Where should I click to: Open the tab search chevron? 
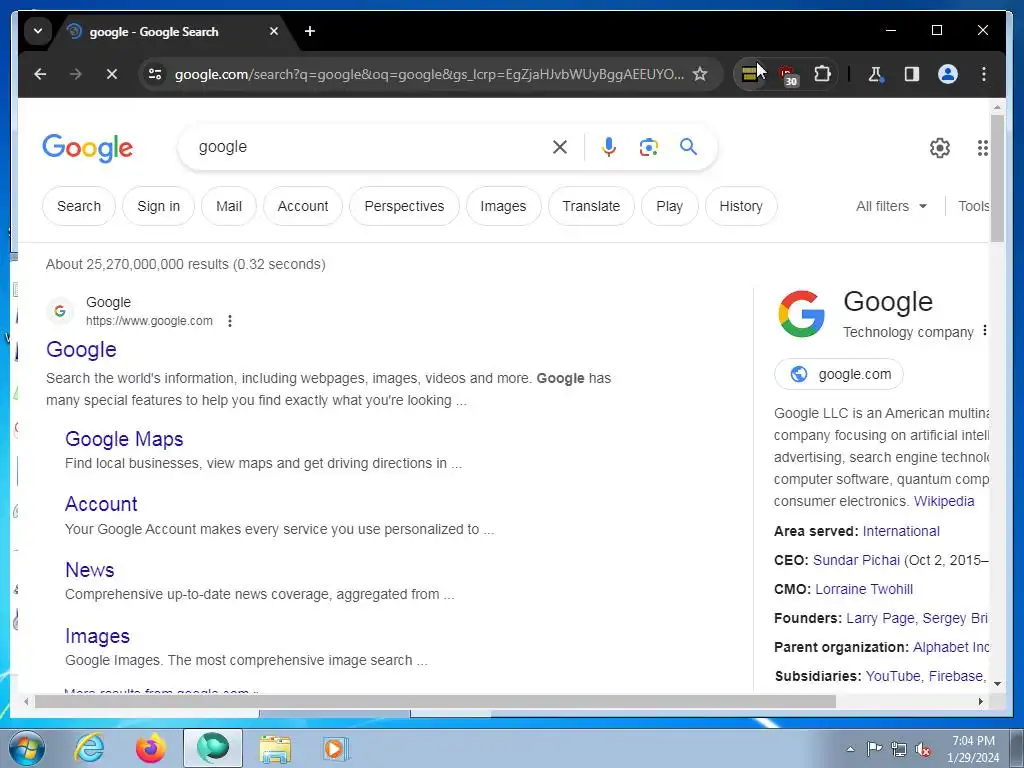click(38, 31)
